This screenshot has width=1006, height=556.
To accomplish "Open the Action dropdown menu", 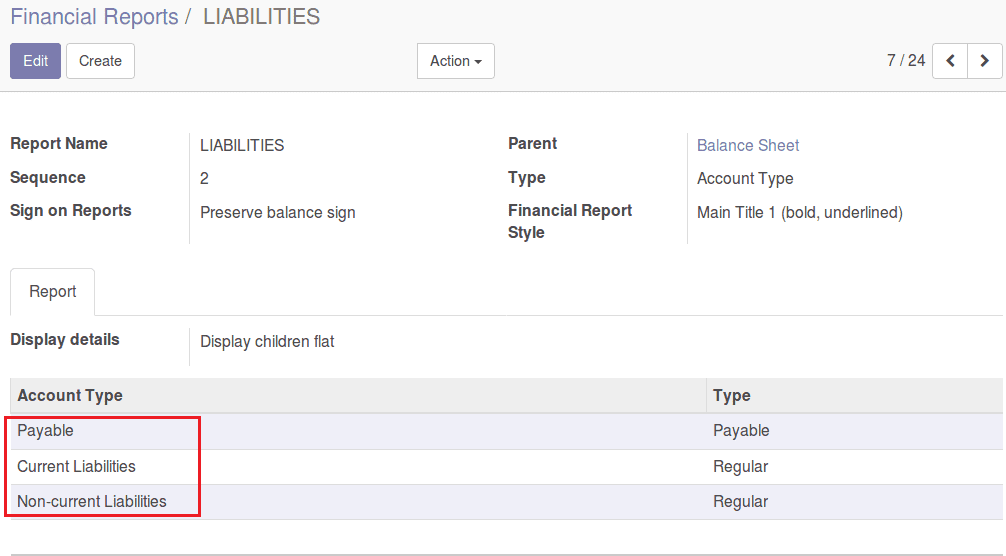I will pos(456,61).
